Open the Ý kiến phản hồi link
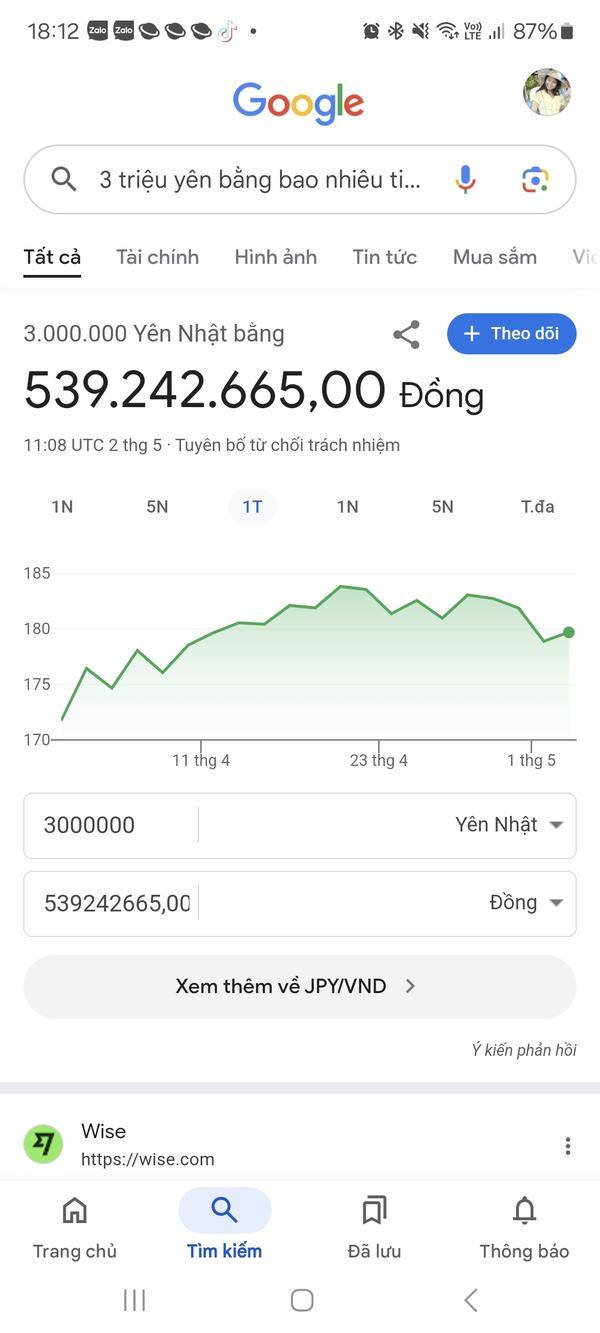The height and width of the screenshot is (1333, 600). point(524,1050)
